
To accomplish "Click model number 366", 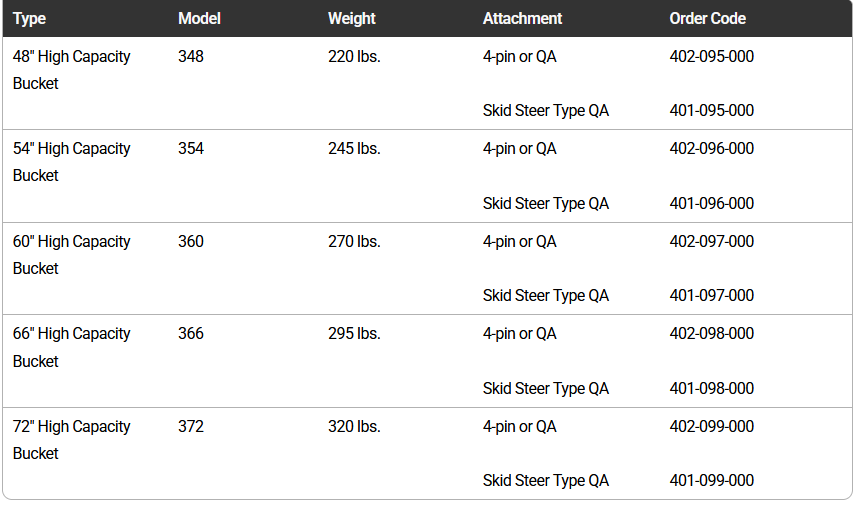I will (191, 334).
